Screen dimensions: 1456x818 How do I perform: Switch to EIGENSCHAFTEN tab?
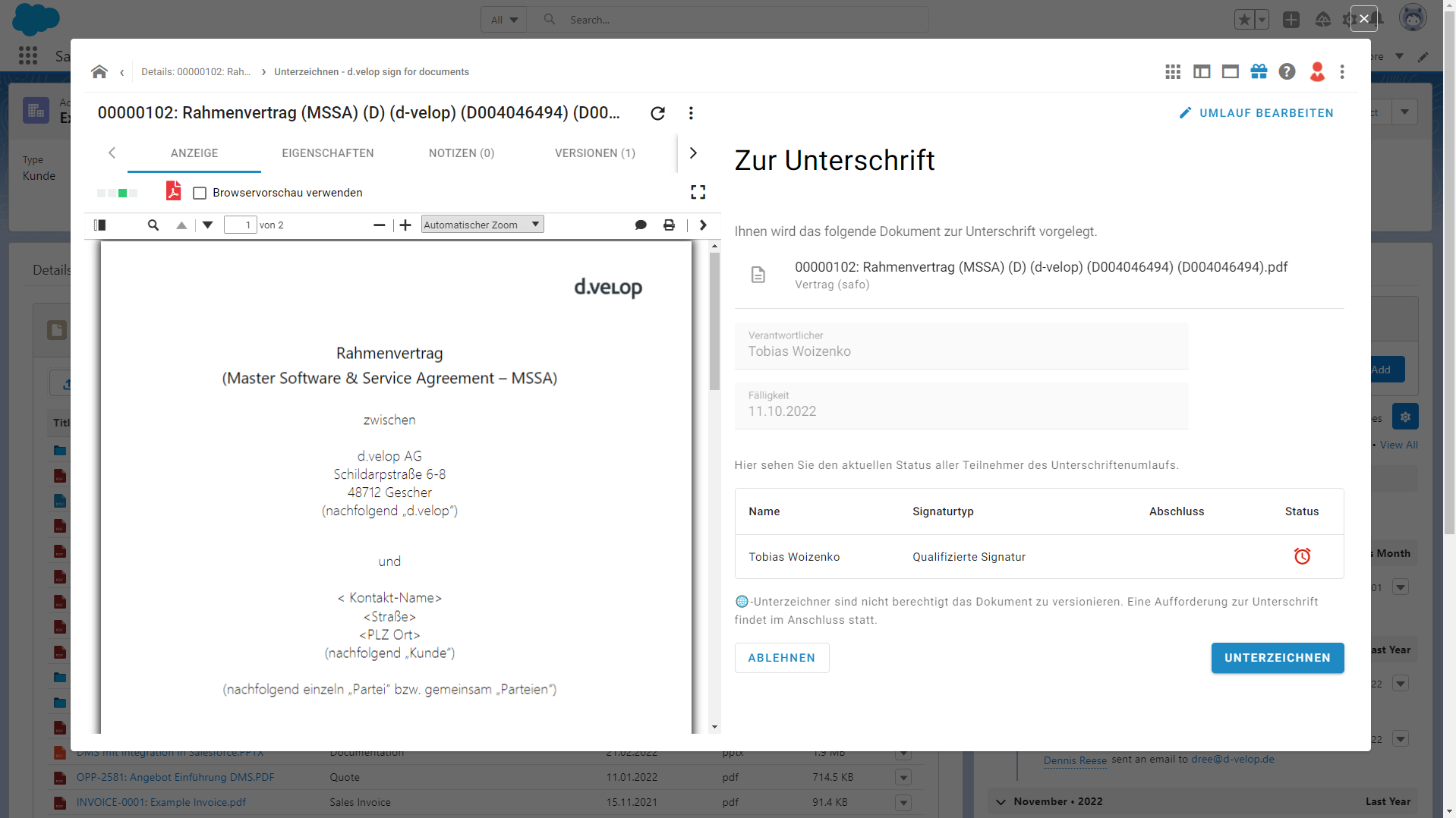coord(328,153)
